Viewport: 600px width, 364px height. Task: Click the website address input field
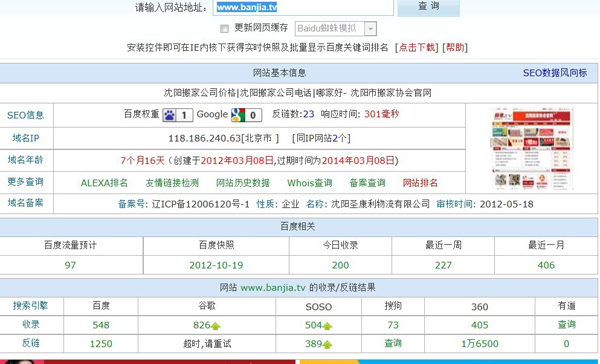click(x=303, y=7)
